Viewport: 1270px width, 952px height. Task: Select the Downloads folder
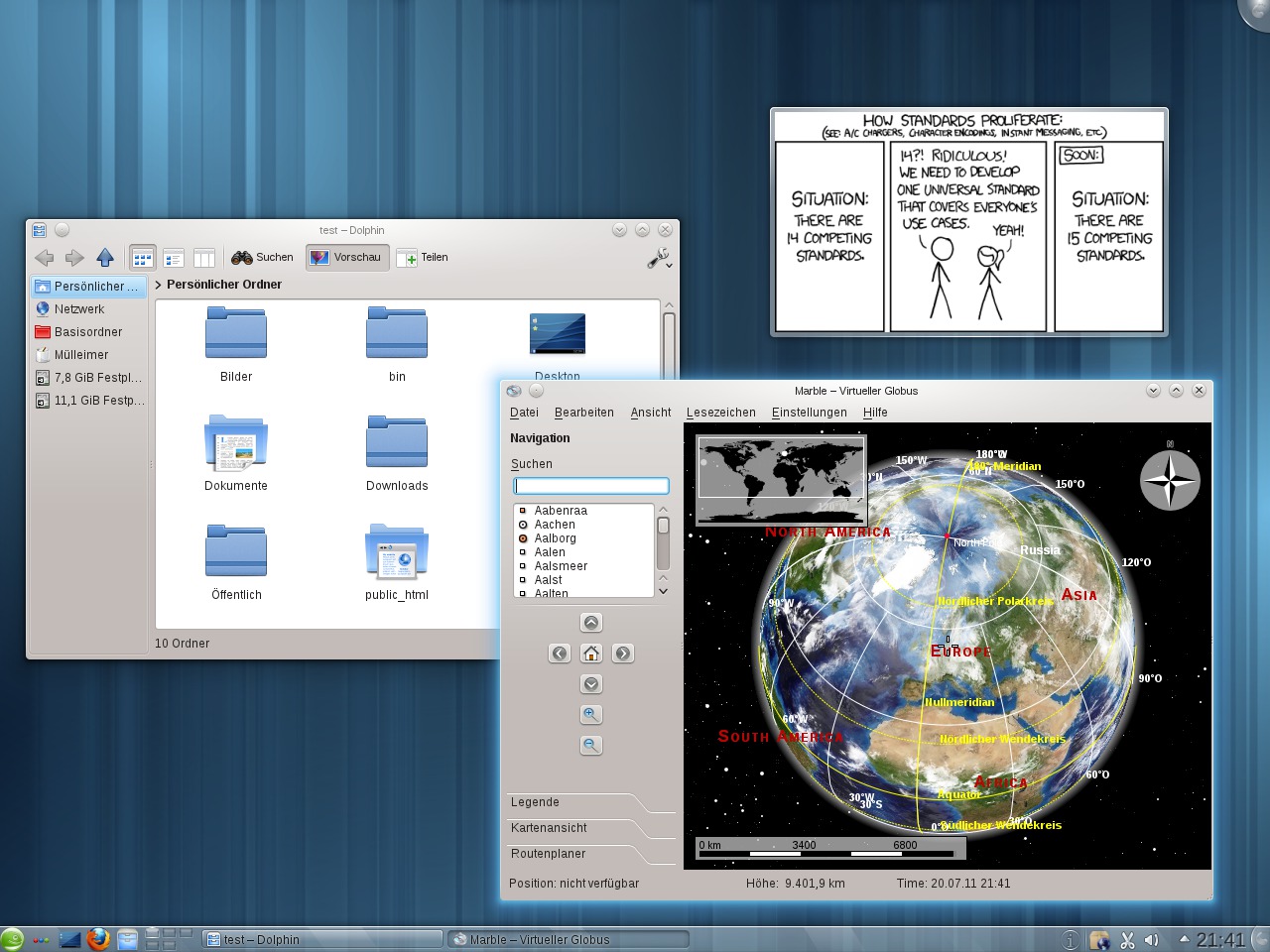[397, 452]
